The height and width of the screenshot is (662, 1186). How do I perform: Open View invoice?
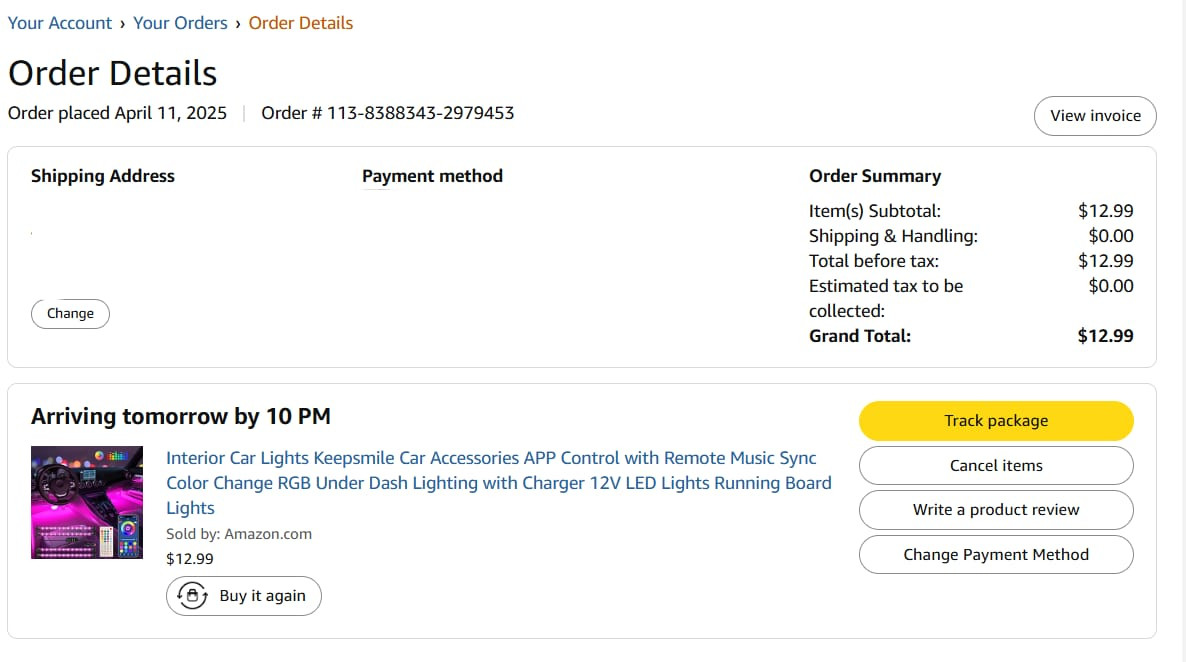(x=1095, y=116)
